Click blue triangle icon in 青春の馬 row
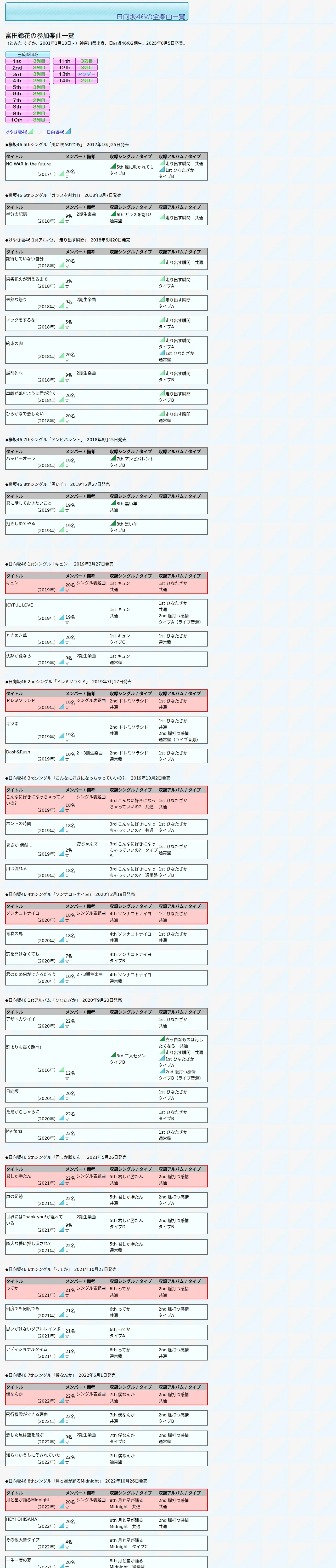The height and width of the screenshot is (1568, 336). click(x=61, y=940)
